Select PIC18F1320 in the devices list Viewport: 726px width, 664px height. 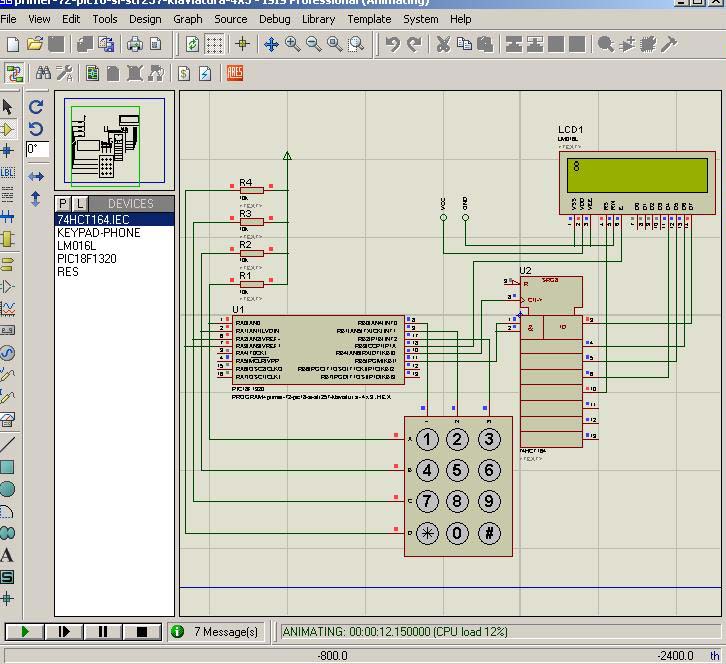click(x=86, y=258)
